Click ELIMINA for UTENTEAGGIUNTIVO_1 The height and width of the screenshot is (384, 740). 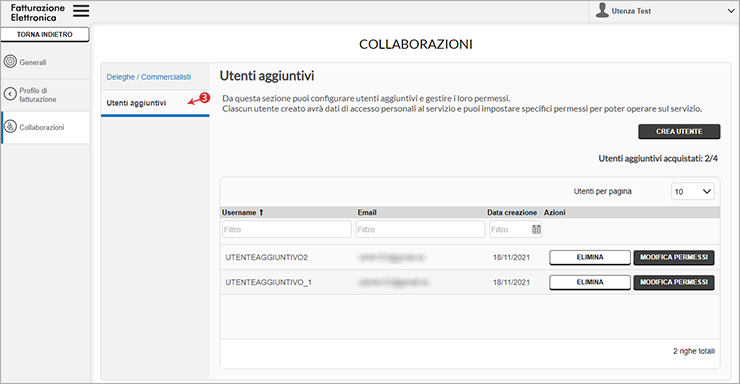tap(590, 282)
